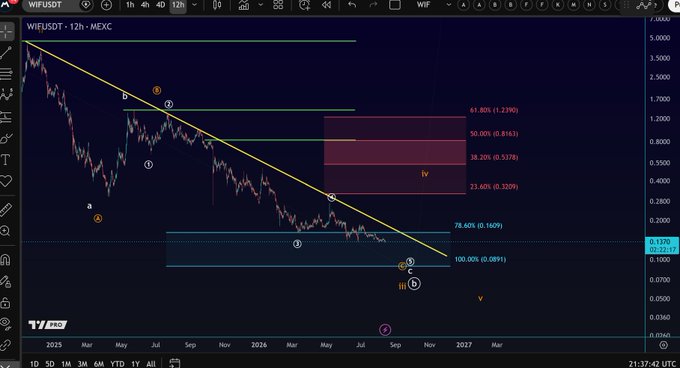Expand the time interval dropdown arrow
680x368 pixels.
(194, 5)
